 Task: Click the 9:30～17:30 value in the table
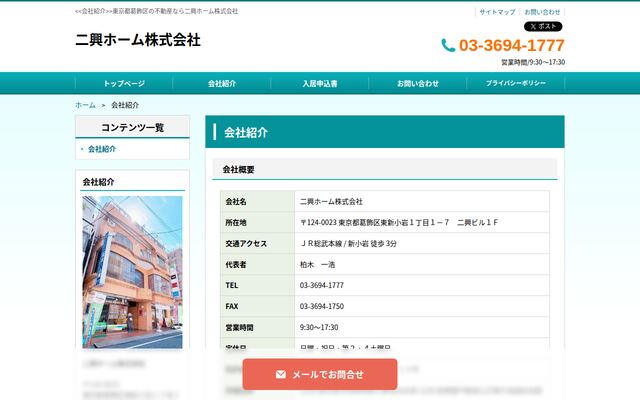point(319,327)
